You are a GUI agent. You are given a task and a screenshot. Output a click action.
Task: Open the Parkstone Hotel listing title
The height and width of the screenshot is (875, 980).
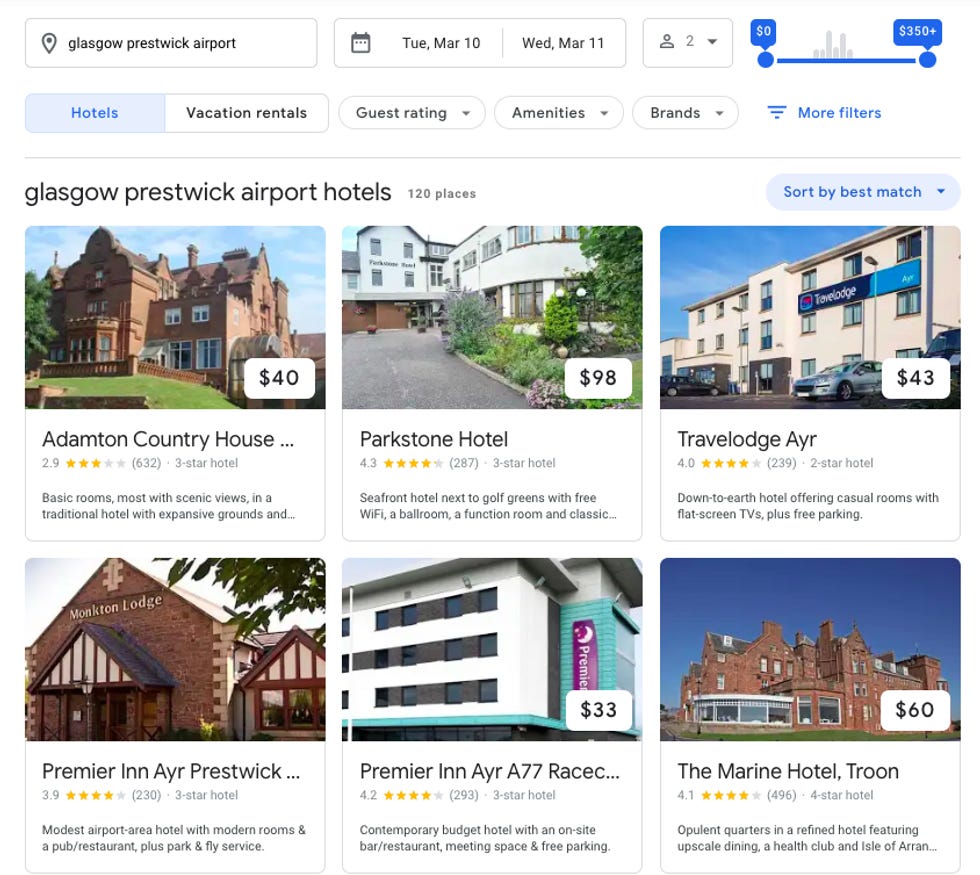pos(434,439)
